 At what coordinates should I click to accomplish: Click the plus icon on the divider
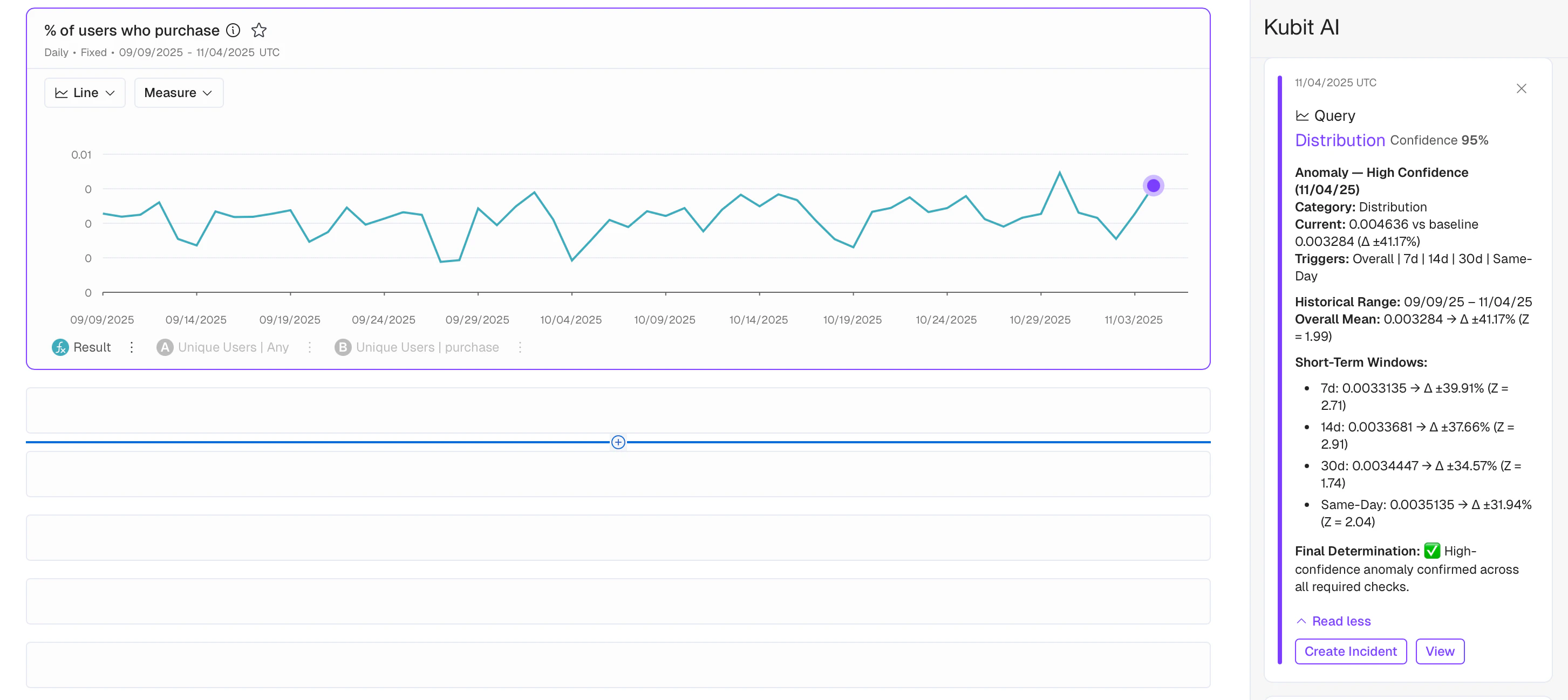pos(618,442)
